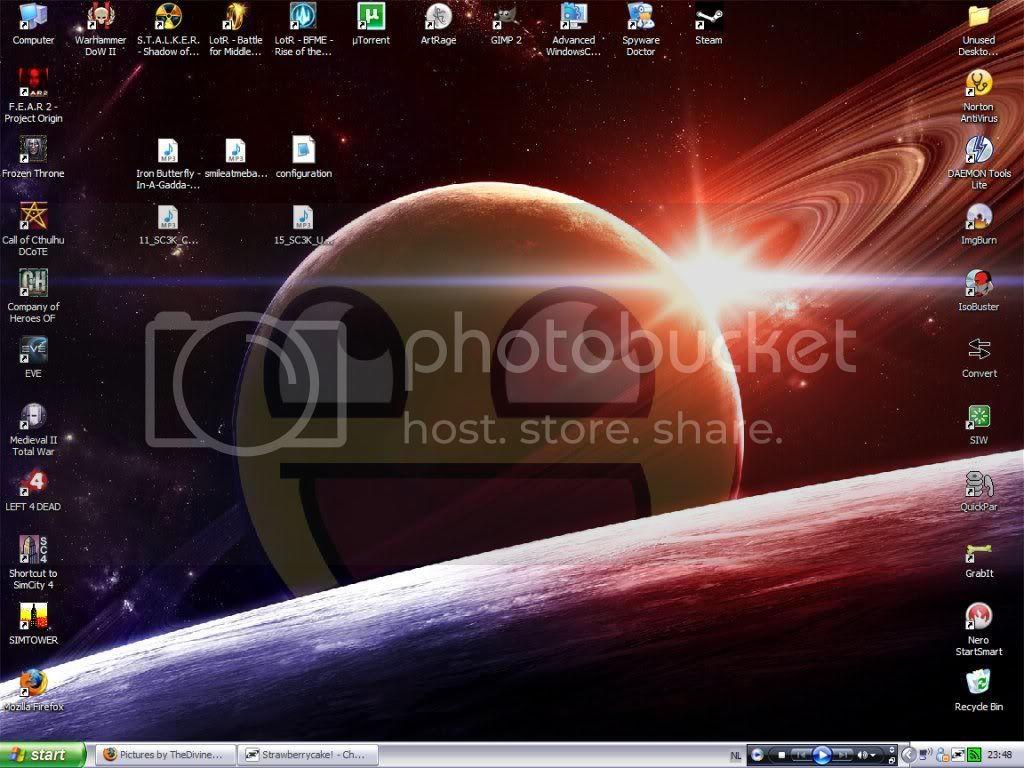Open Norton AntiVirus shortcut

(978, 96)
